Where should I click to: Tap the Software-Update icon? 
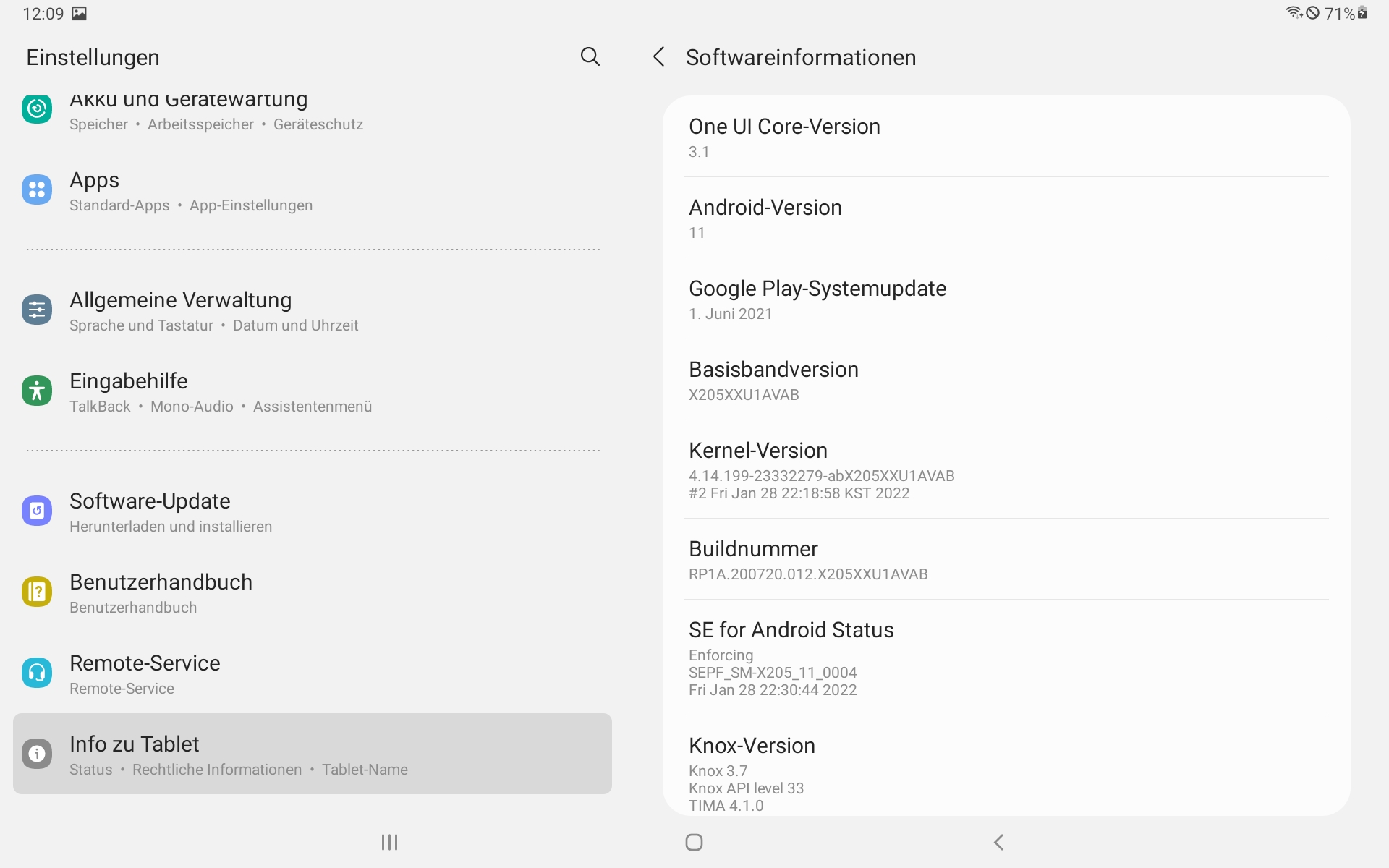click(x=37, y=511)
